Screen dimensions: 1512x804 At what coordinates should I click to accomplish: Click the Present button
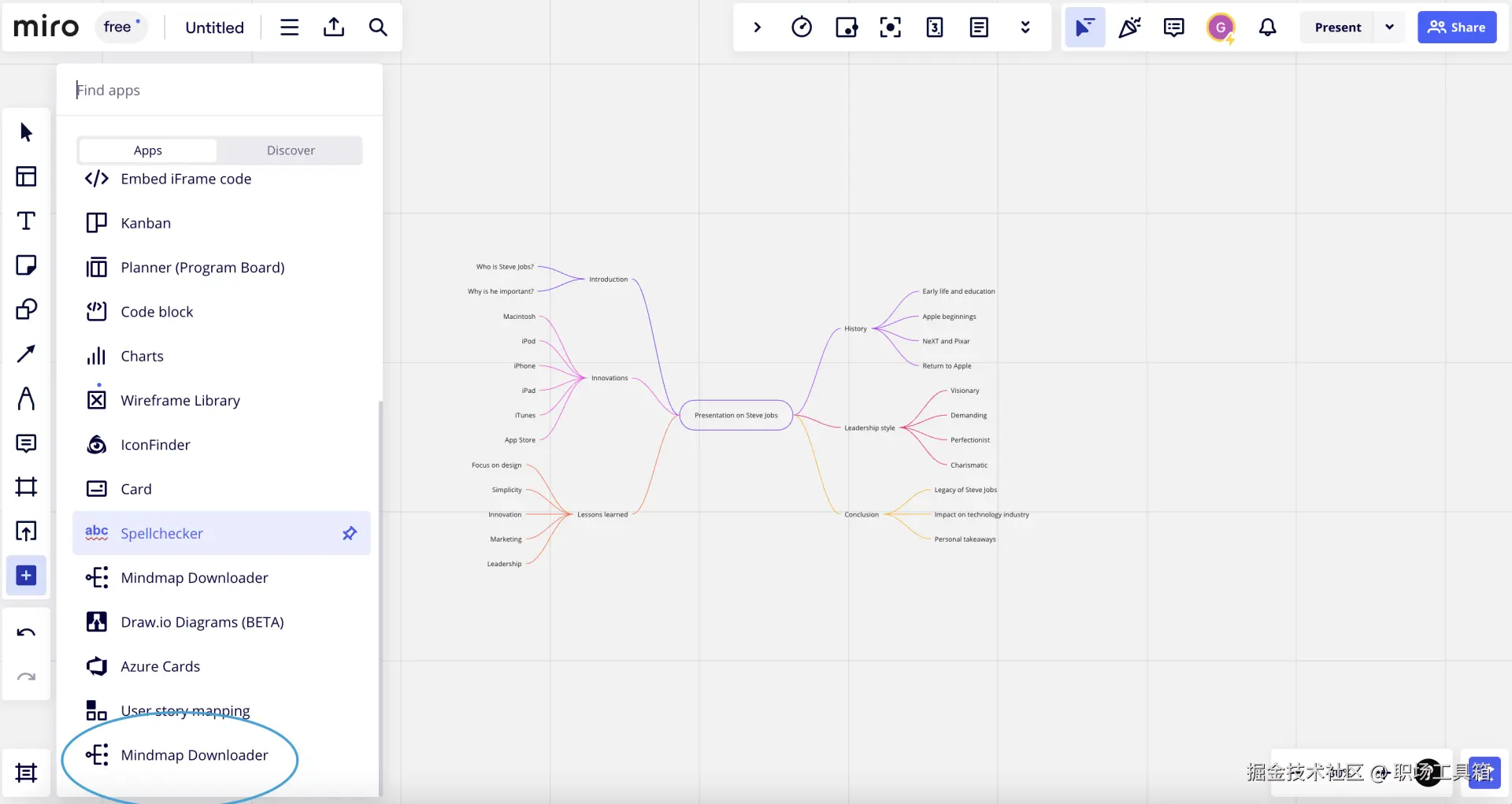tap(1337, 28)
